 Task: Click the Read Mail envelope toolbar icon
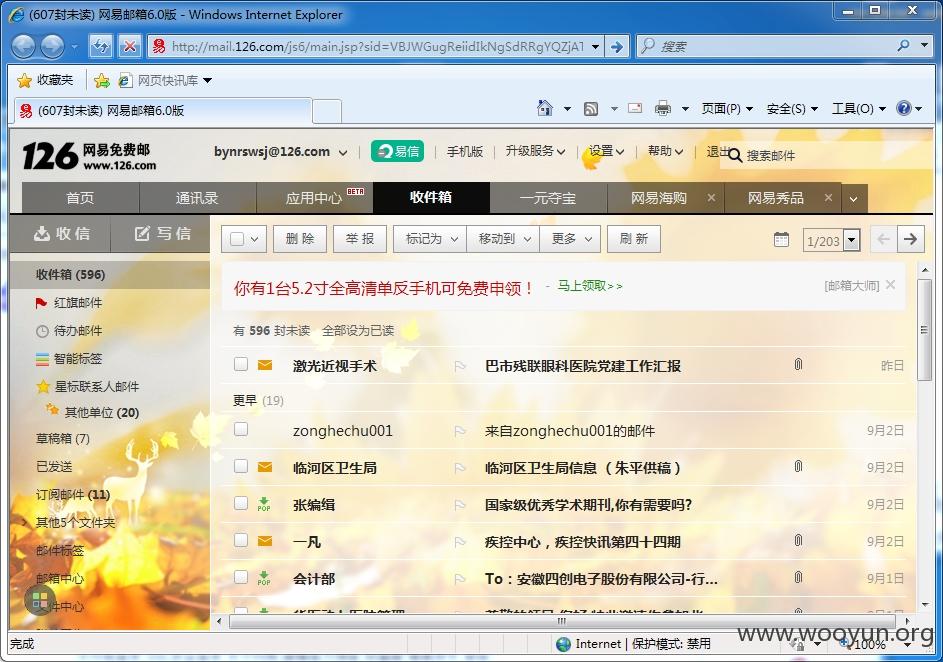[635, 108]
